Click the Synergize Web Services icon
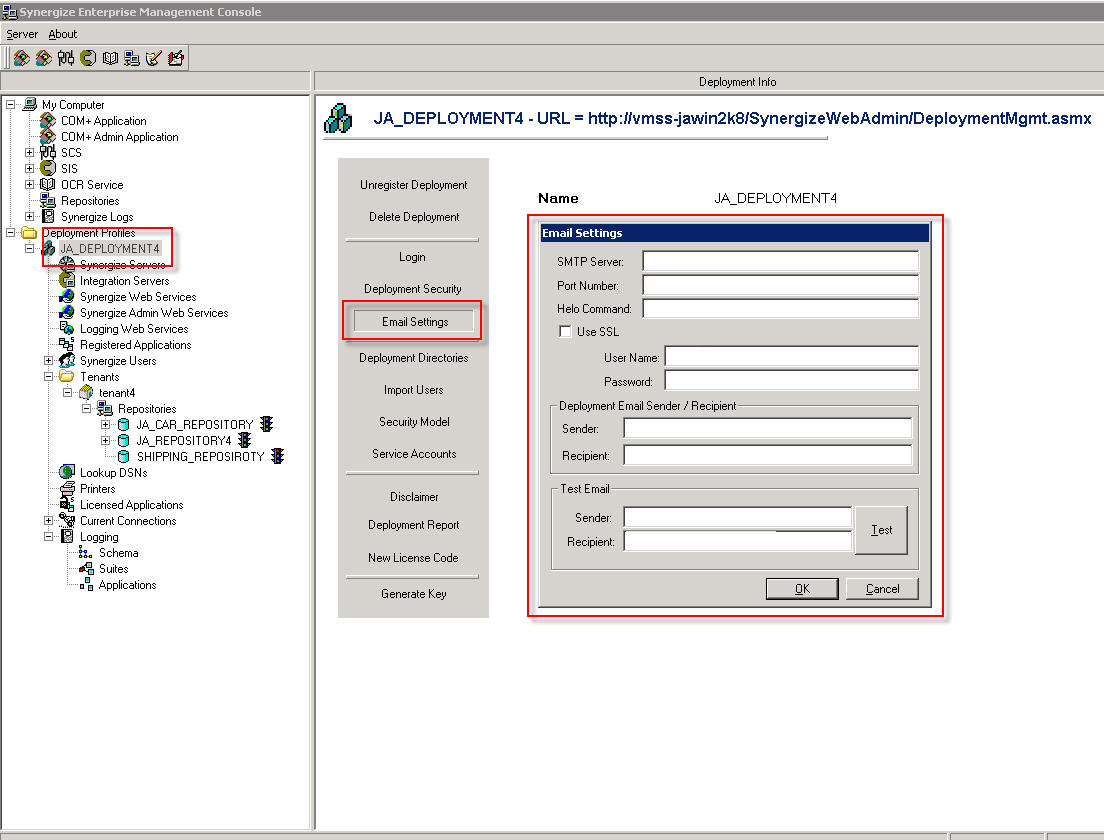Viewport: 1104px width, 840px height. (67, 296)
